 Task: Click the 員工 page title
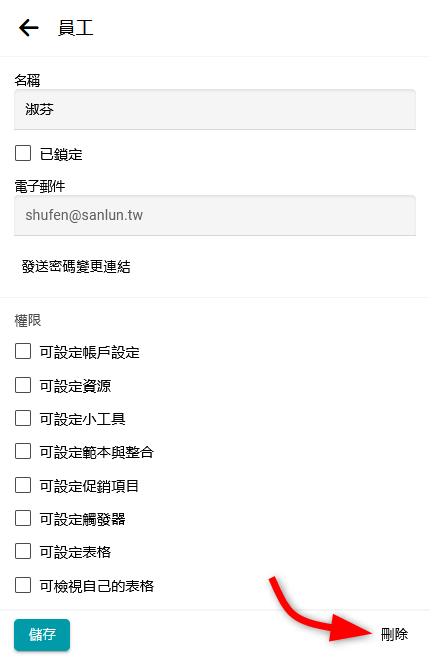(x=75, y=28)
